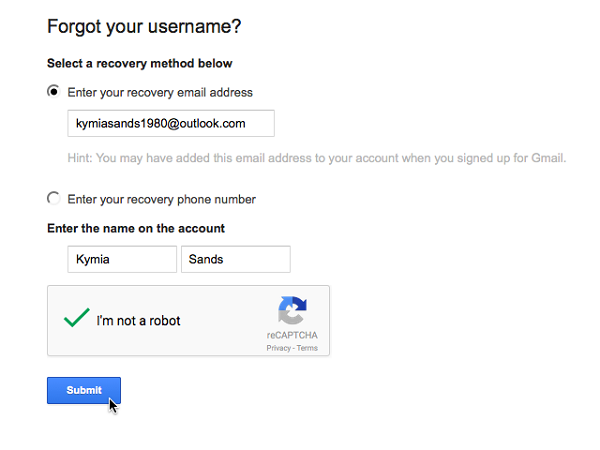Click the "reCAPTCHA" text under the logo
This screenshot has height=450, width=600.
(x=292, y=336)
